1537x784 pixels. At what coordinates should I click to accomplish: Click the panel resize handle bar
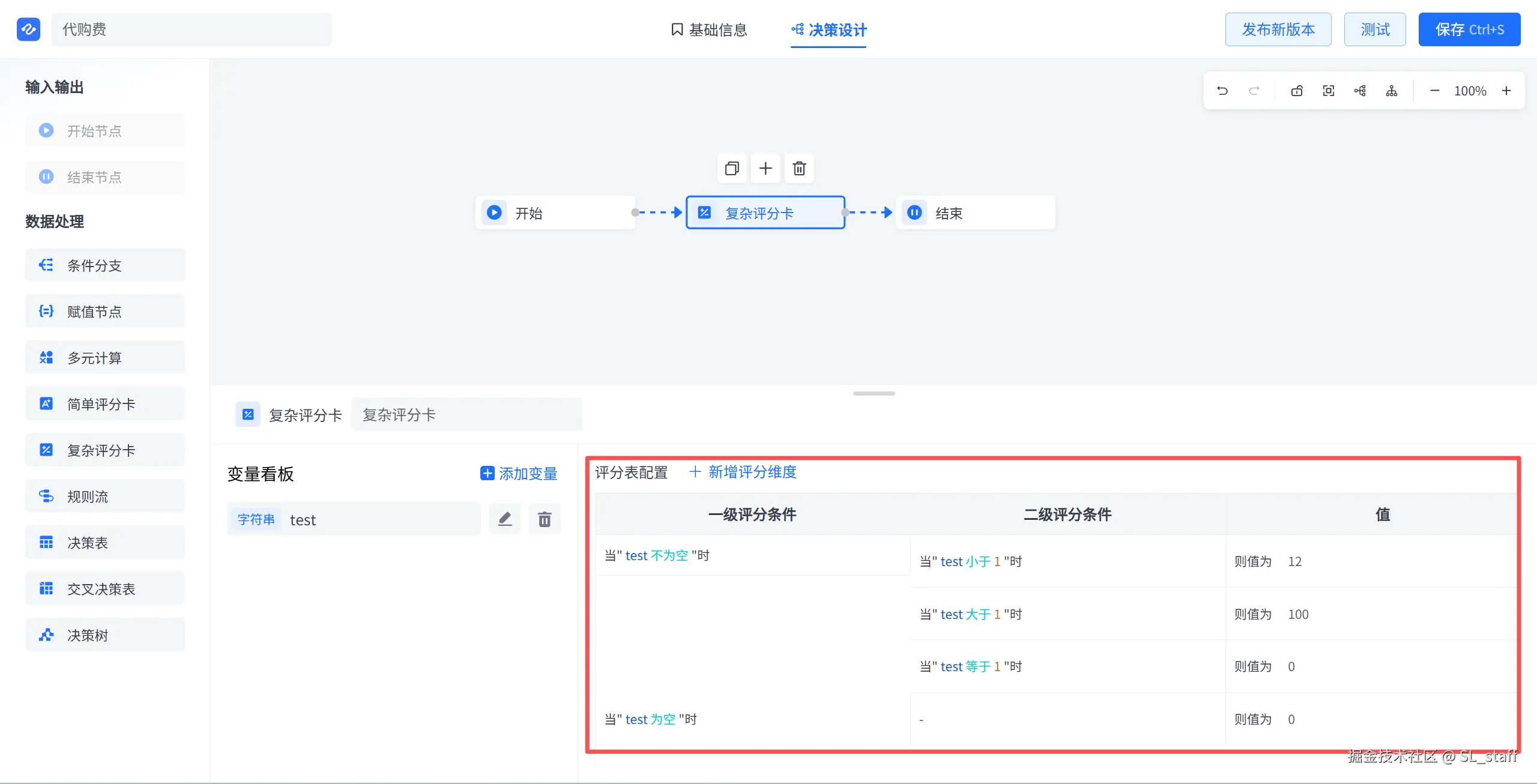pyautogui.click(x=874, y=393)
